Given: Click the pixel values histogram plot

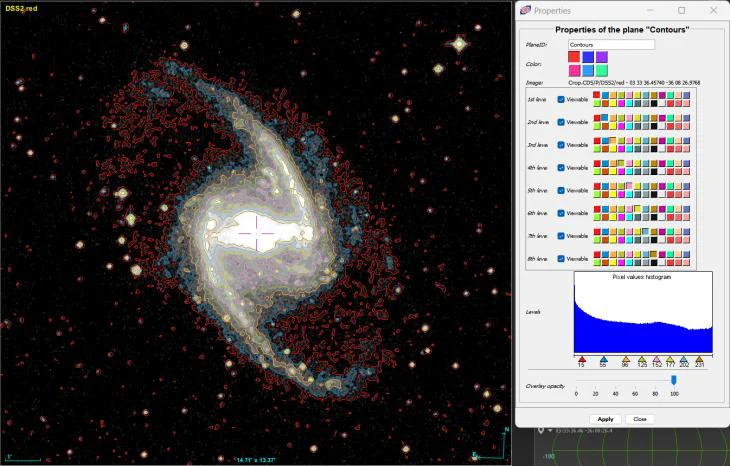Looking at the screenshot, I should click(x=643, y=312).
